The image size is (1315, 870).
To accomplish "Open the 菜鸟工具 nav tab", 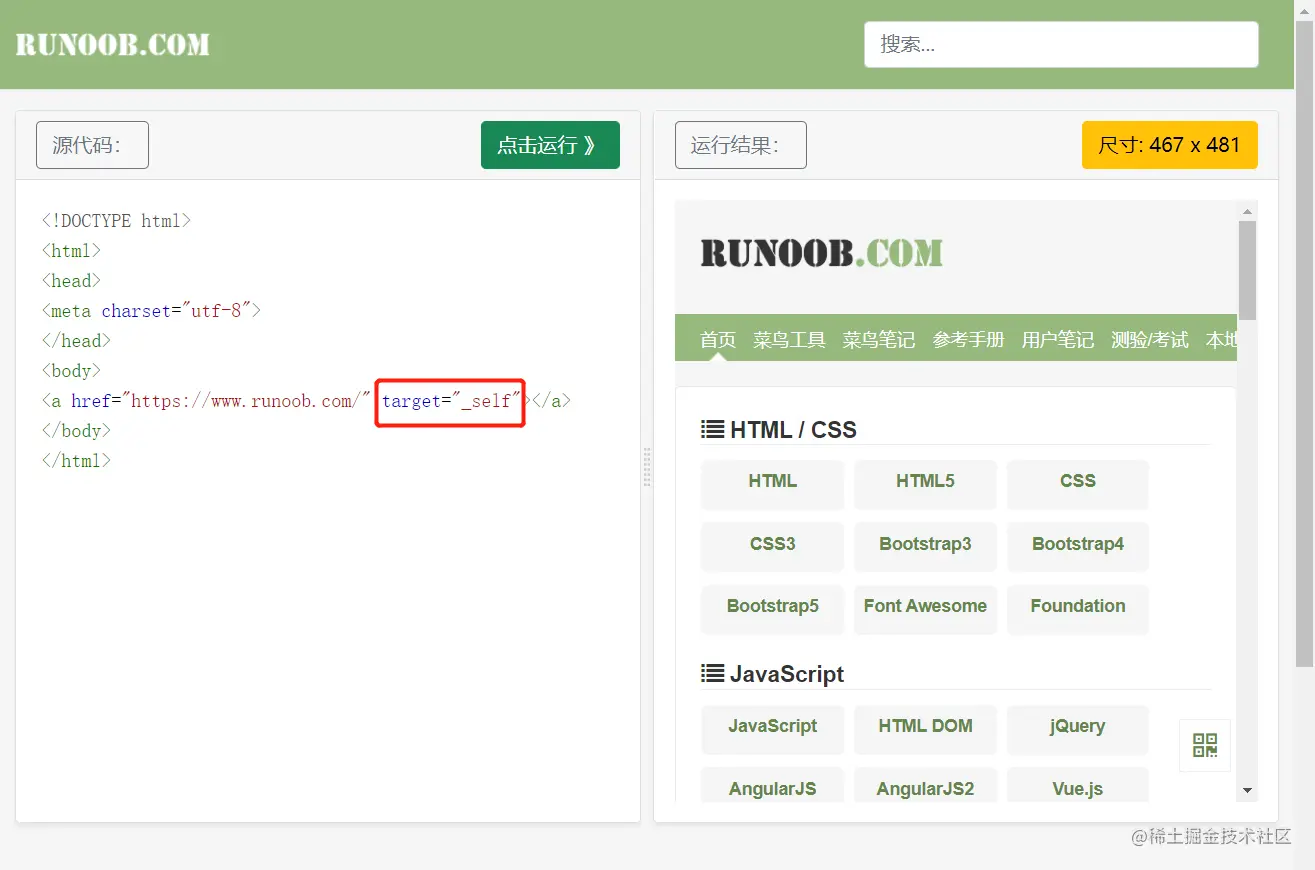I will (x=790, y=340).
